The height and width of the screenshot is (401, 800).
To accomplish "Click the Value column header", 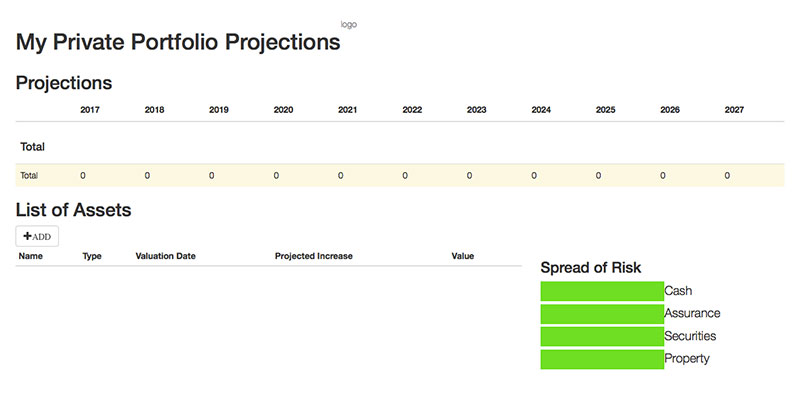I will [463, 256].
